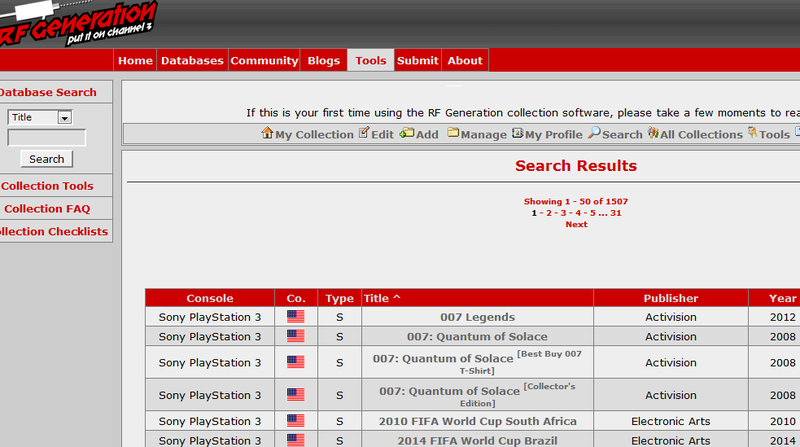Open the Collection Checklists link
Viewport: 800px width, 447px height.
[54, 231]
